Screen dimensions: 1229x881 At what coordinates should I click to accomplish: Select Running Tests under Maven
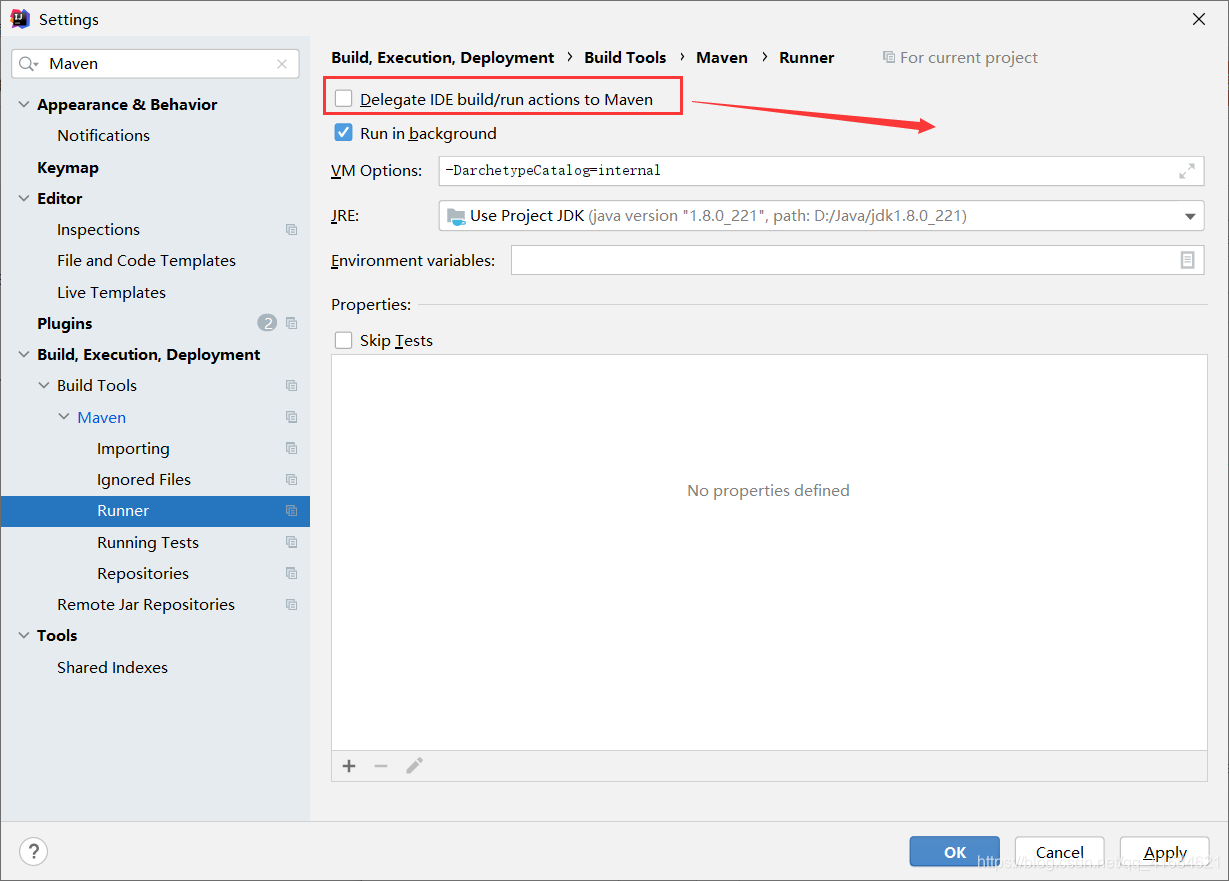[148, 542]
